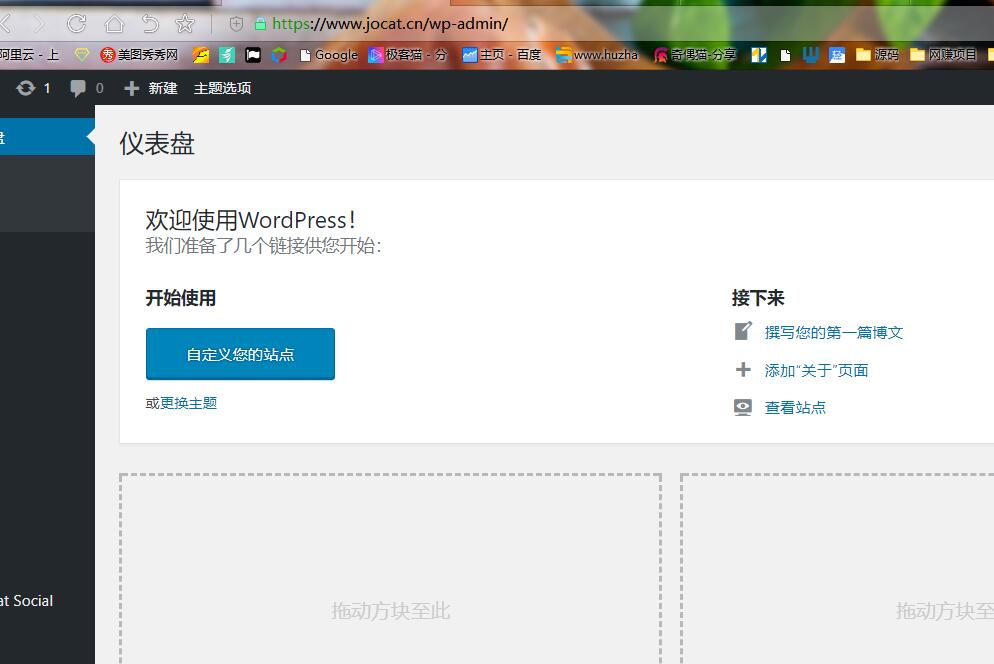Click the browser forward arrow

pyautogui.click(x=39, y=24)
